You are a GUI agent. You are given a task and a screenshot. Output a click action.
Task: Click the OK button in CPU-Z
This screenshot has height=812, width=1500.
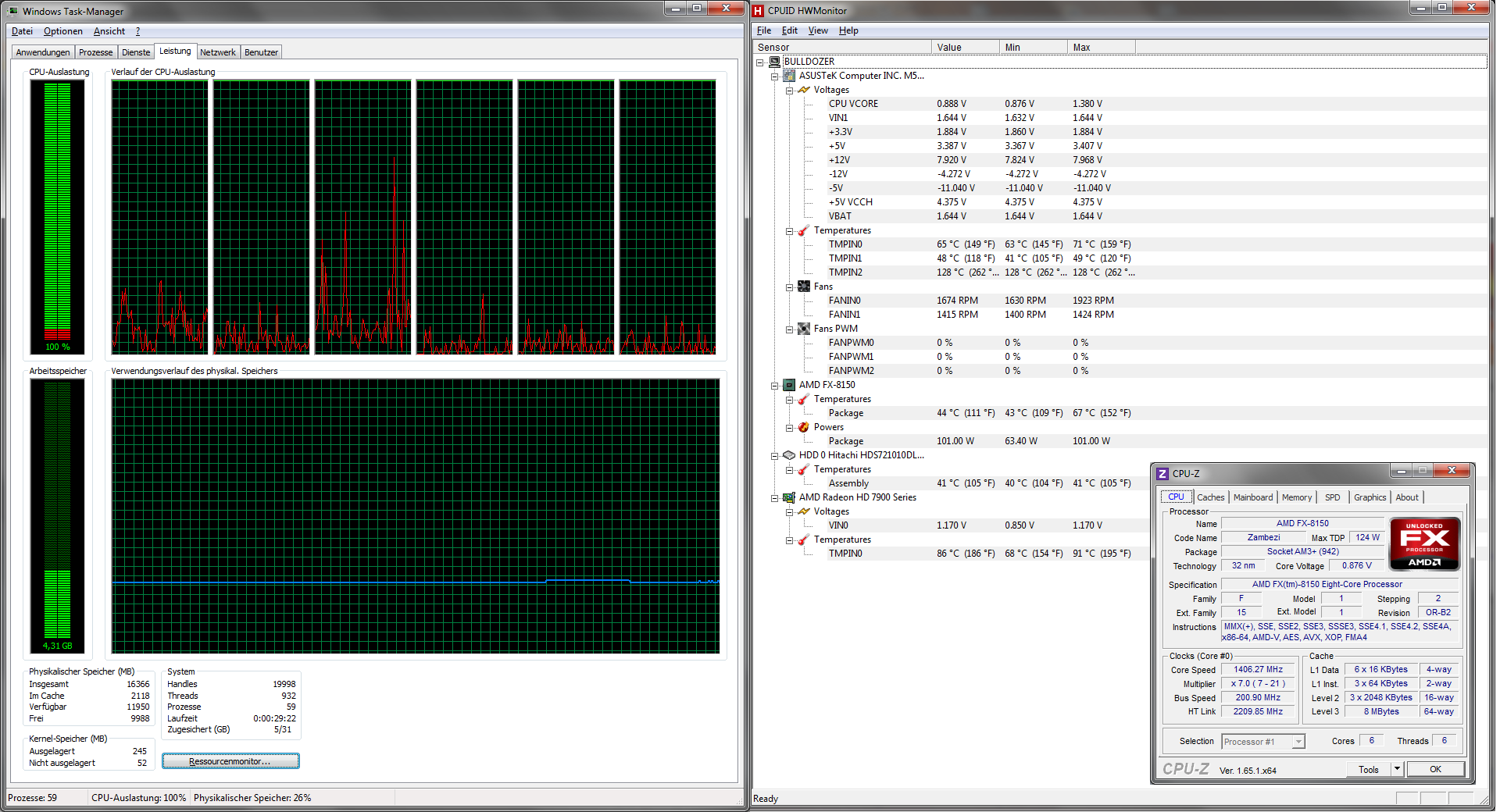click(1436, 769)
